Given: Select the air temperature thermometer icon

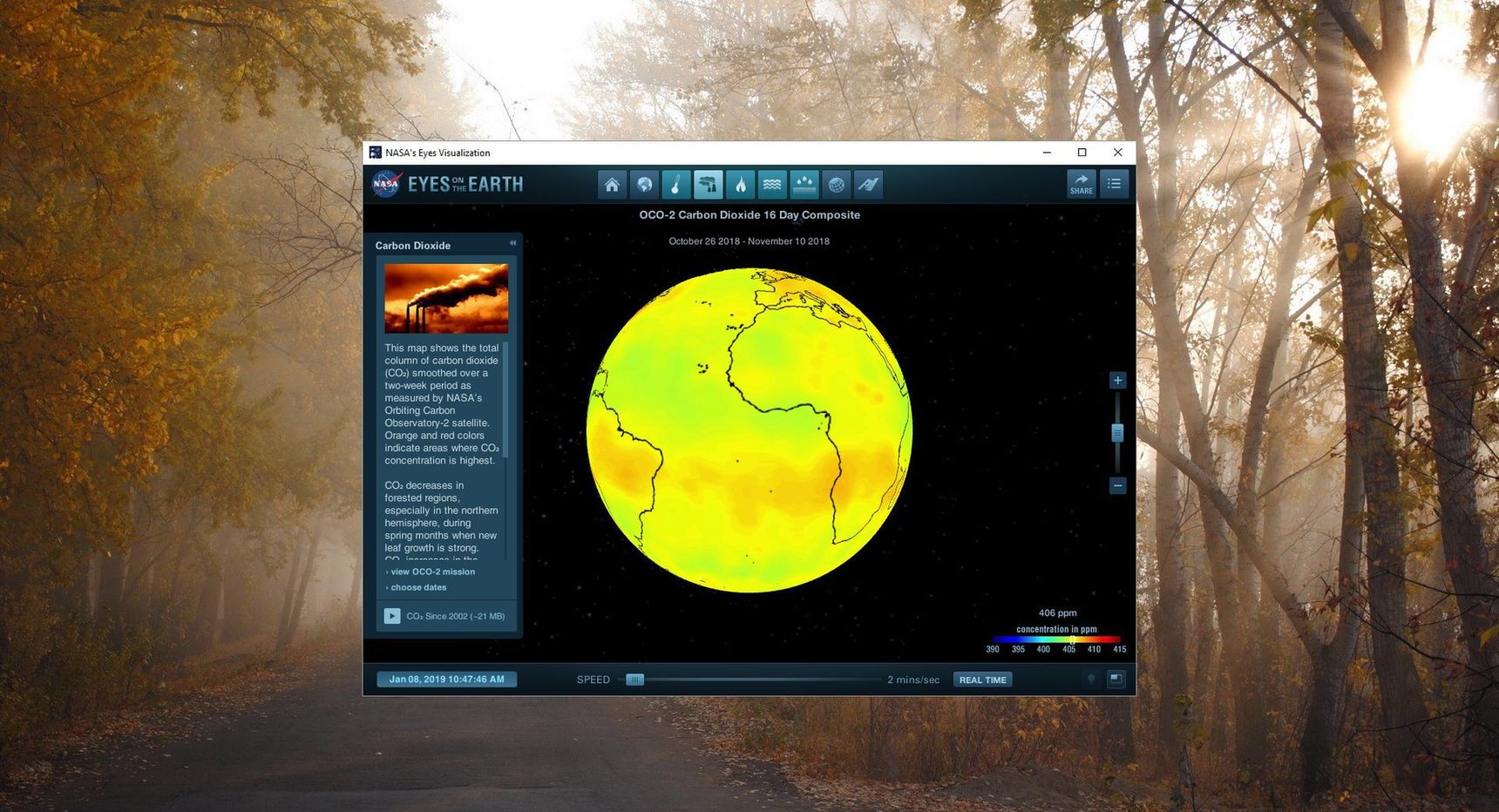Looking at the screenshot, I should pos(675,184).
